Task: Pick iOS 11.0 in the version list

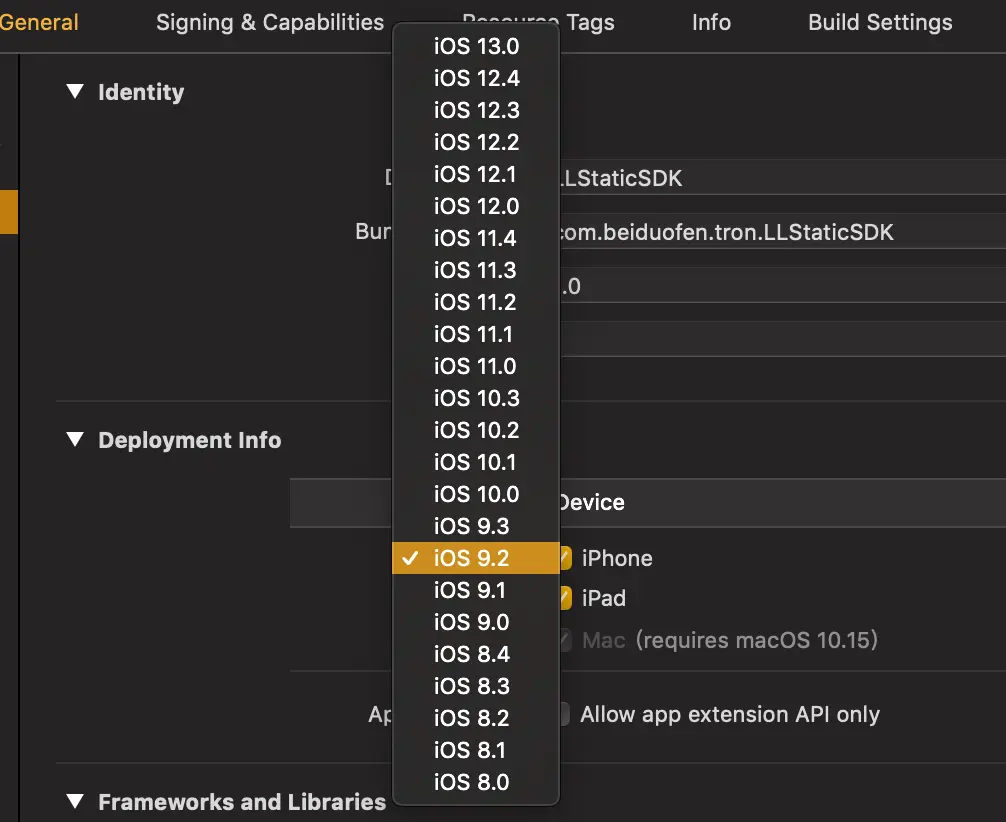Action: 476,366
